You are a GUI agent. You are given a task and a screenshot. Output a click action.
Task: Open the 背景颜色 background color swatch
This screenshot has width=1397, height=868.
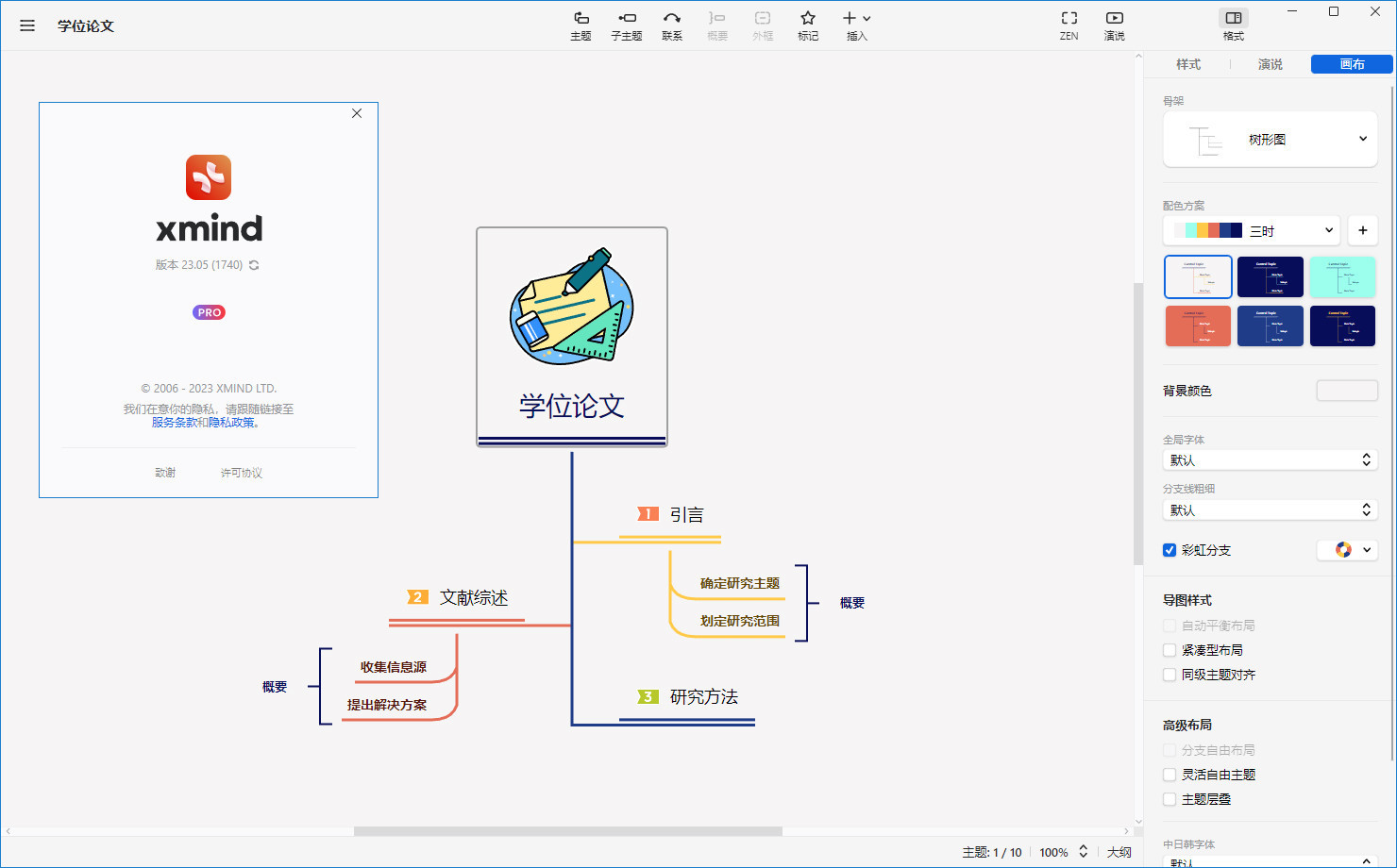[x=1347, y=391]
